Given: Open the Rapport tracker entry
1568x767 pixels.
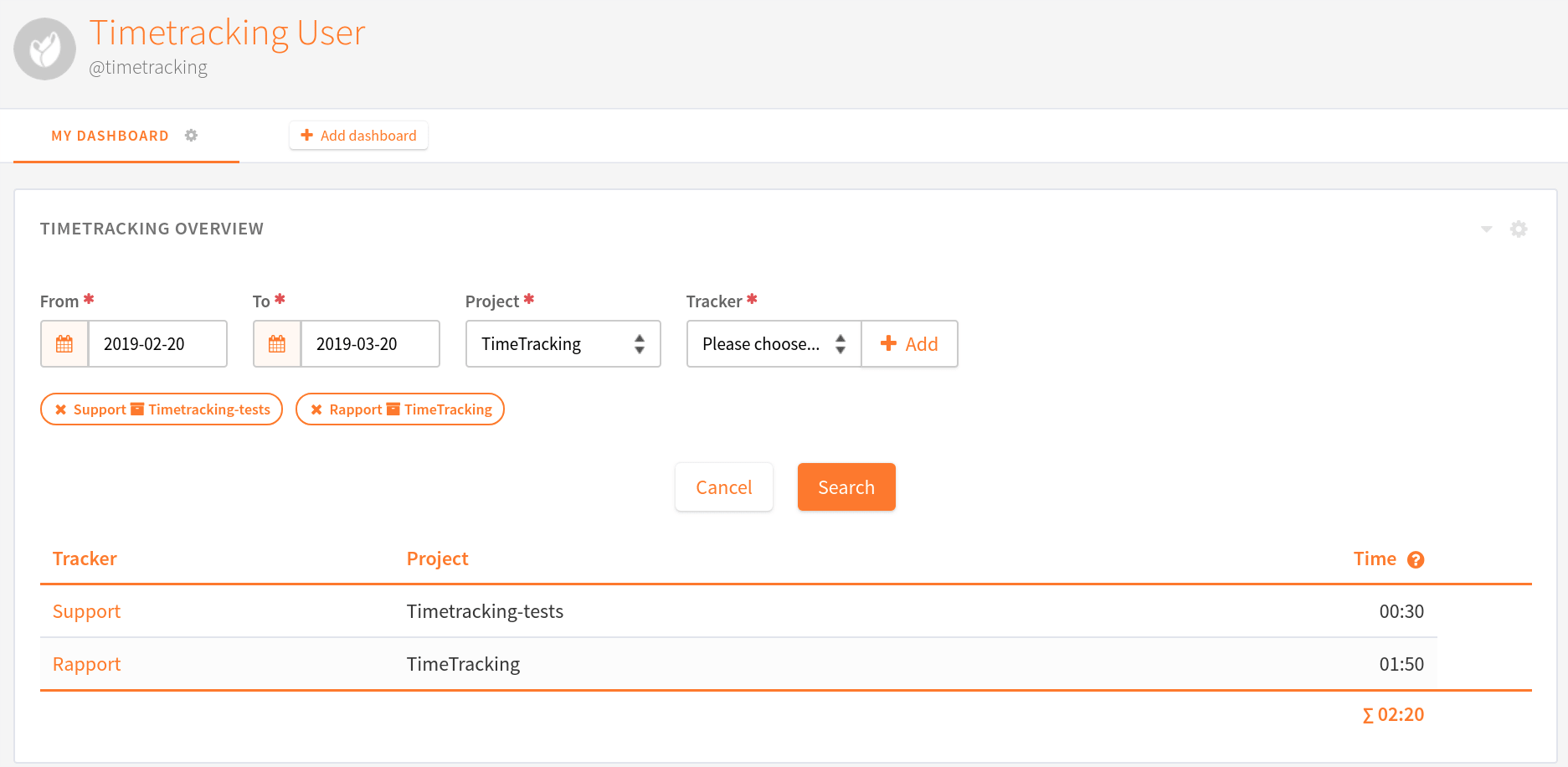Looking at the screenshot, I should pyautogui.click(x=86, y=663).
